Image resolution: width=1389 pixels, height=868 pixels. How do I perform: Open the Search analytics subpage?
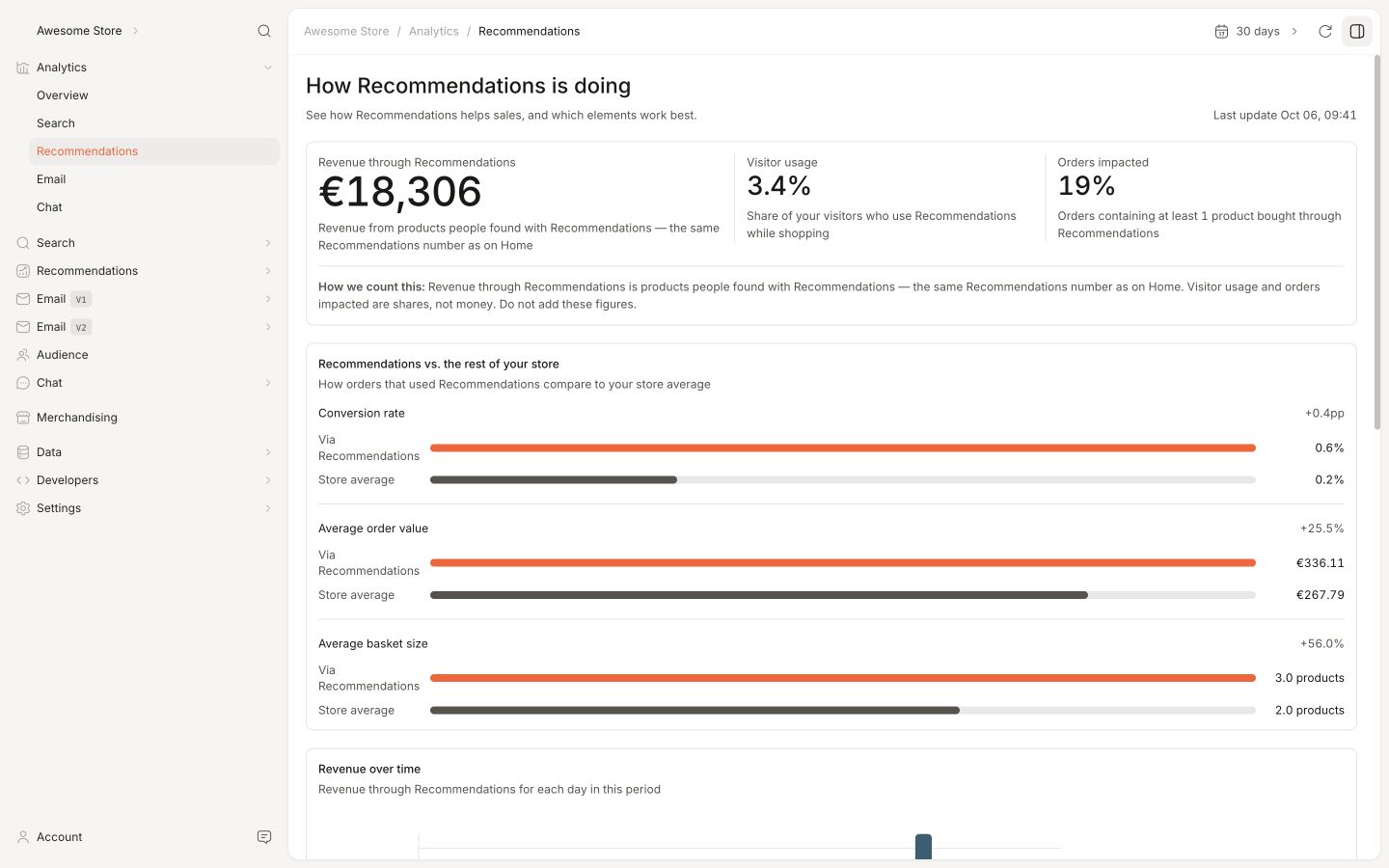coord(154,123)
